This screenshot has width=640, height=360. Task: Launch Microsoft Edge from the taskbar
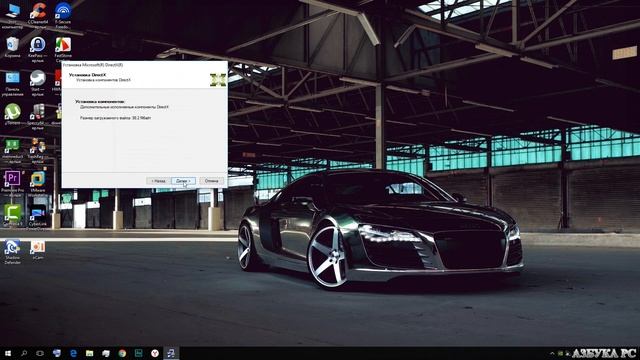click(73, 353)
